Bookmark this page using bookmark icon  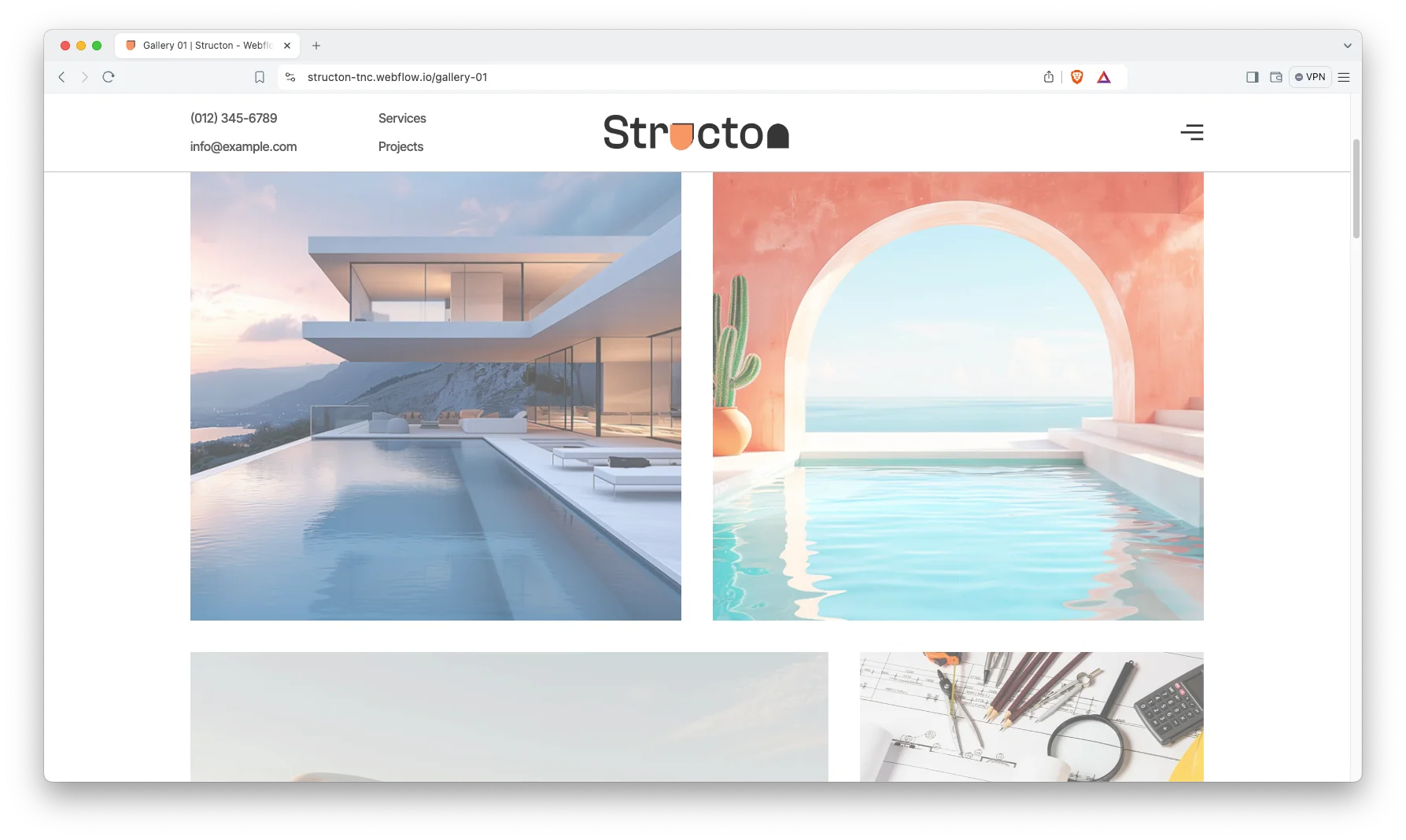pyautogui.click(x=260, y=77)
